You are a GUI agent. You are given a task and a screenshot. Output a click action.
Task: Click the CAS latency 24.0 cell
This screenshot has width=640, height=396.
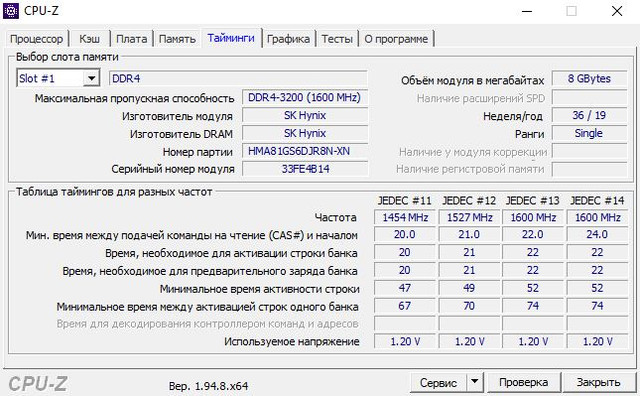pyautogui.click(x=598, y=235)
